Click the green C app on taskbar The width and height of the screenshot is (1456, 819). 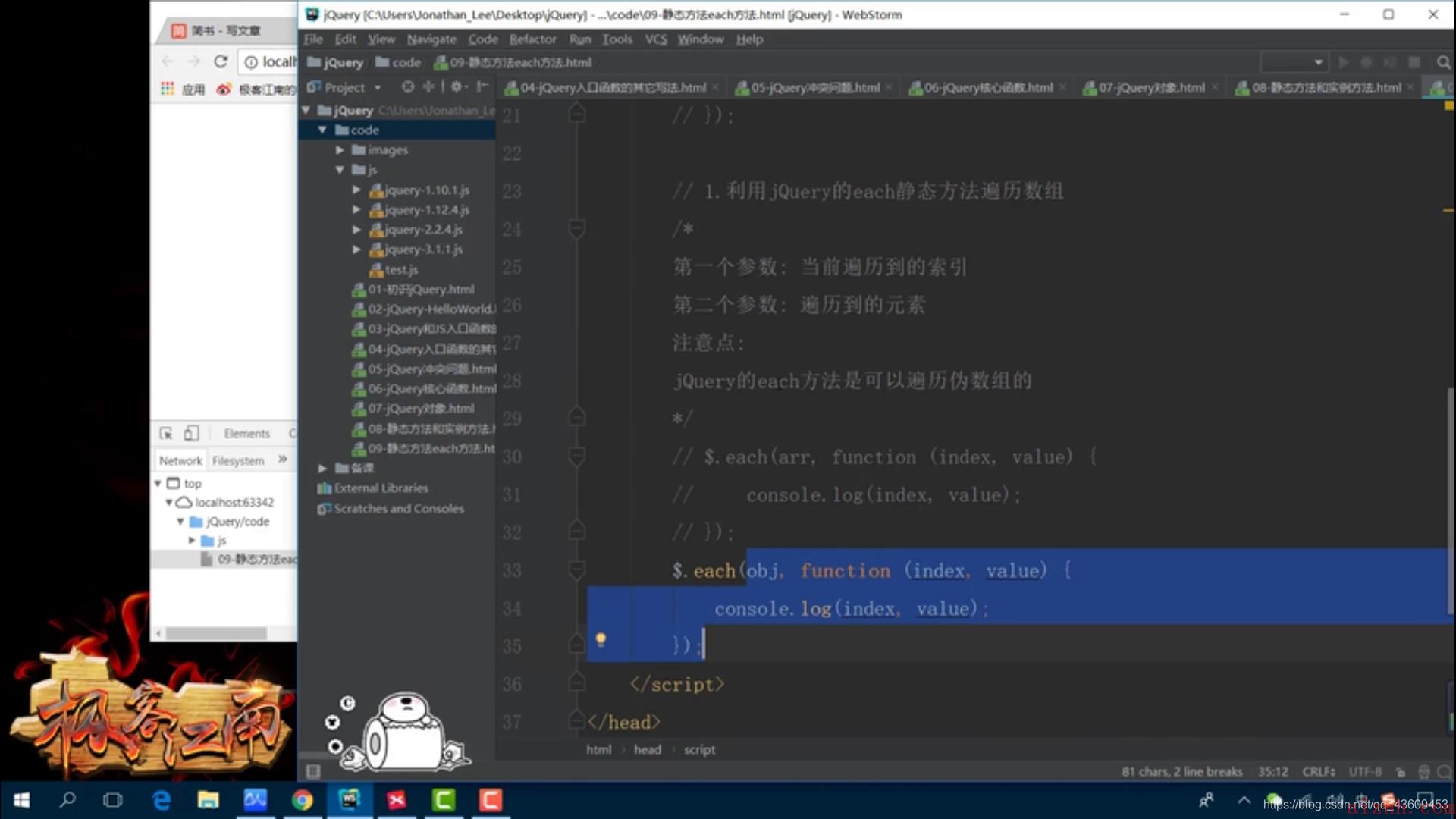(444, 800)
